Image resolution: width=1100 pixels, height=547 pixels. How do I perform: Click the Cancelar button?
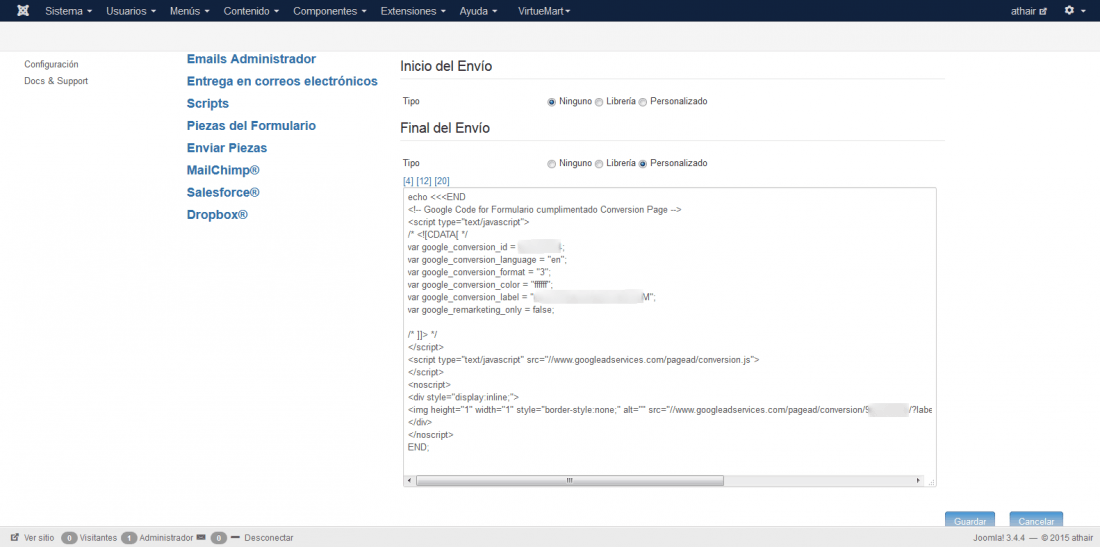pyautogui.click(x=1036, y=520)
